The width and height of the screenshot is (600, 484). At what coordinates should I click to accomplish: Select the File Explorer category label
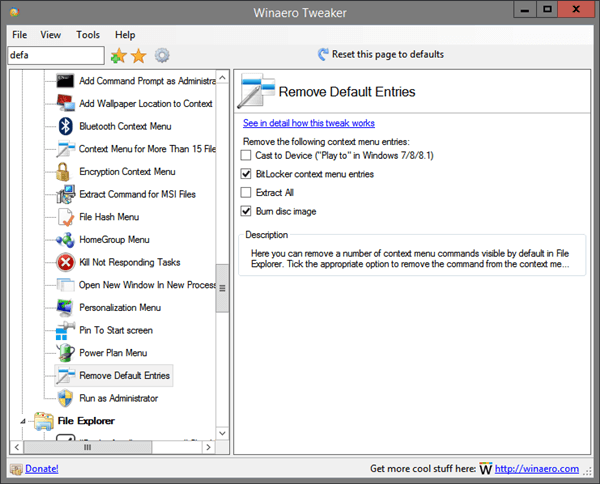coord(86,421)
